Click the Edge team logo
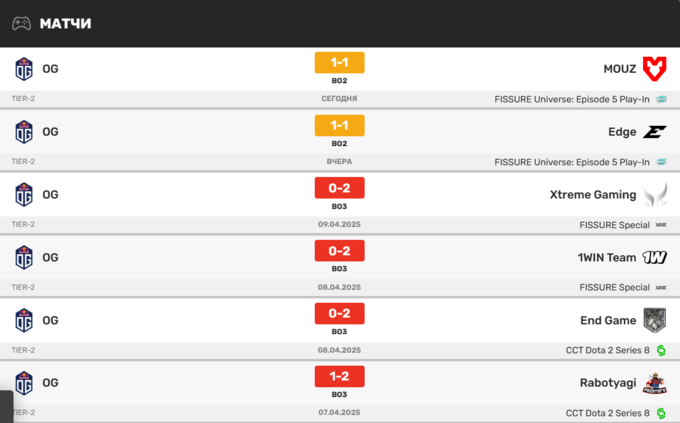The image size is (680, 423). [654, 132]
